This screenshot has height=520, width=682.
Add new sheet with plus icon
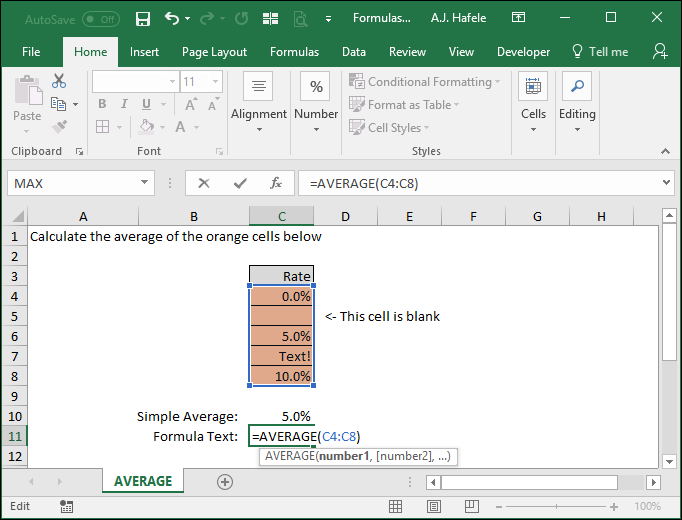click(225, 482)
